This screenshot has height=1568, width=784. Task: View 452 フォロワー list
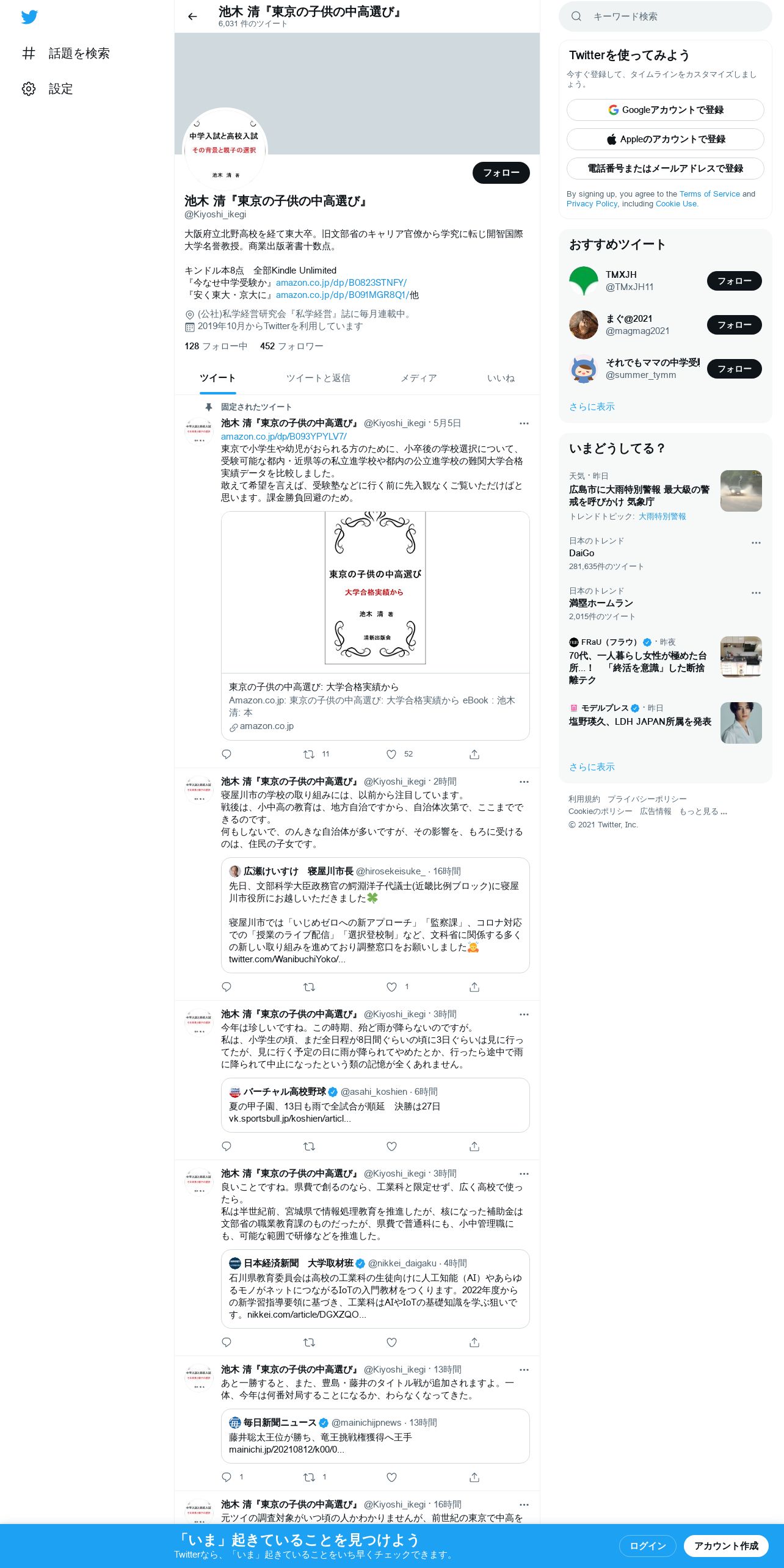[291, 346]
